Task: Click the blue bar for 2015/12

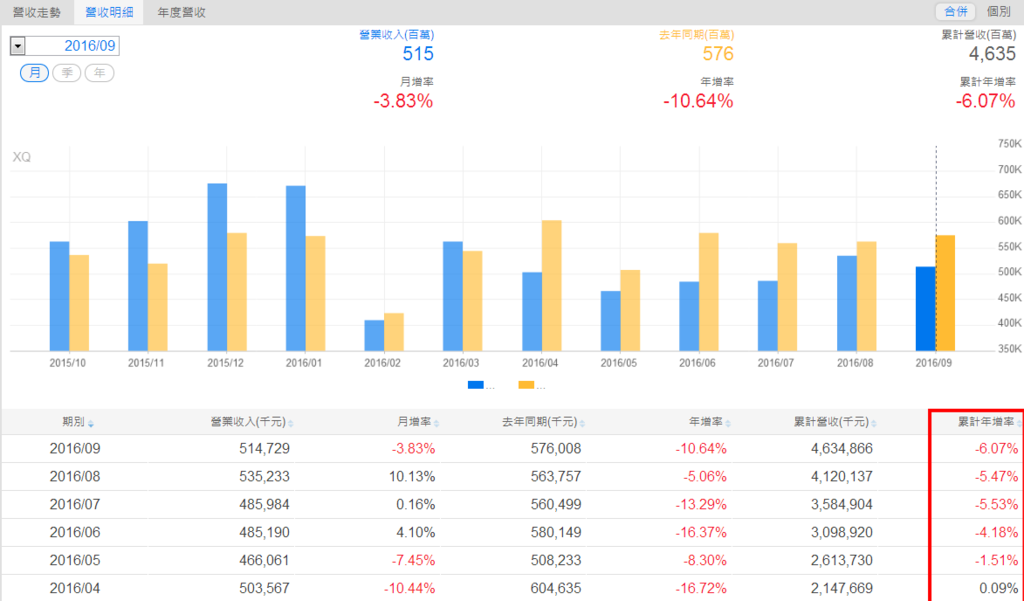Action: [x=217, y=267]
